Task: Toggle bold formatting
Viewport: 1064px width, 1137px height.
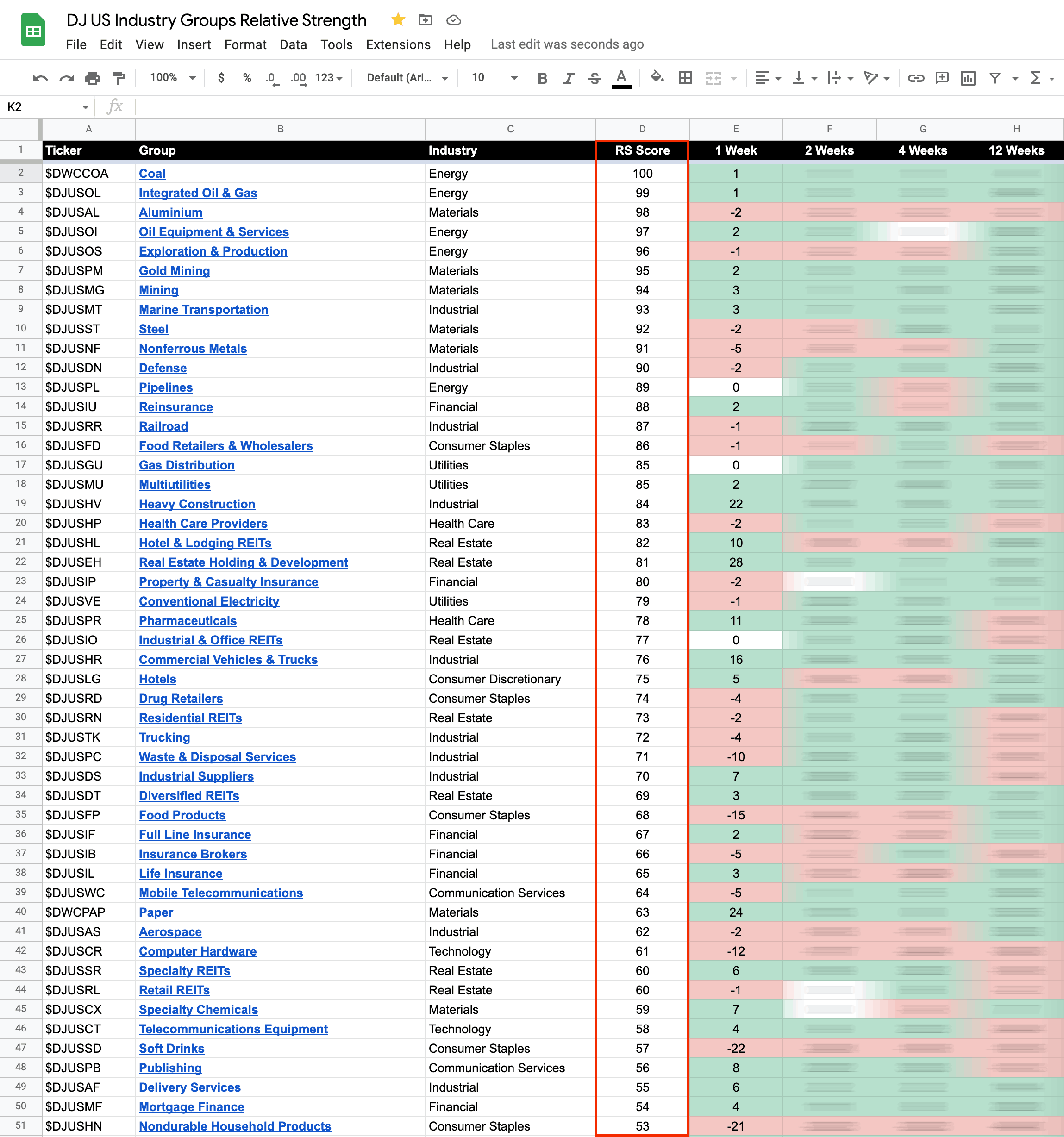Action: pos(542,78)
